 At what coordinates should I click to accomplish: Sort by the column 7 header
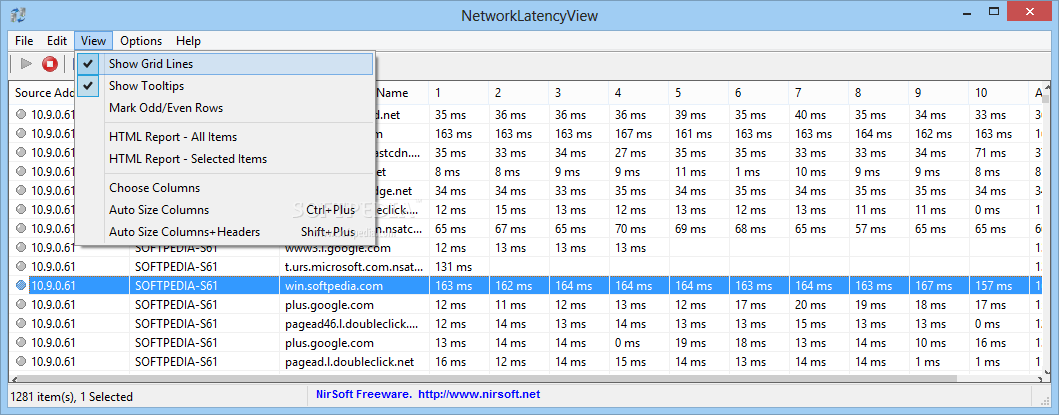[819, 93]
